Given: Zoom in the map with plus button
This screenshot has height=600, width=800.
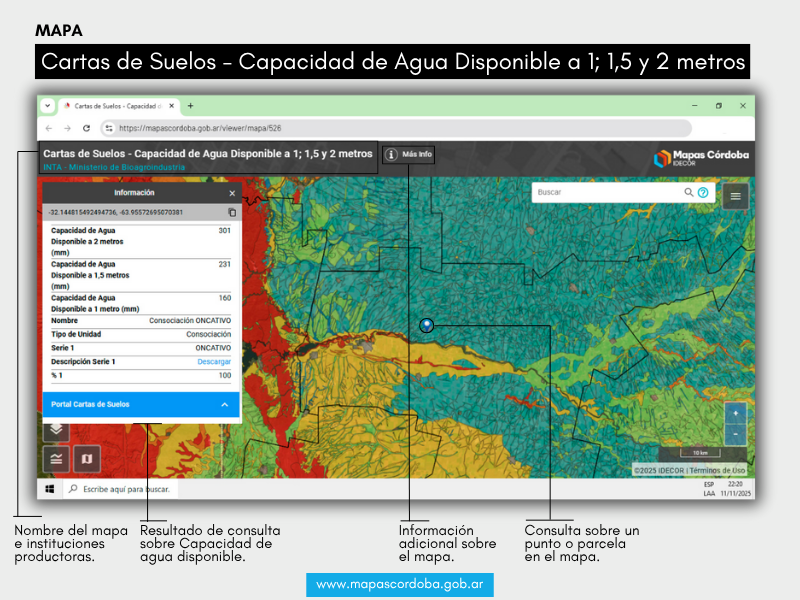Looking at the screenshot, I should click(735, 413).
